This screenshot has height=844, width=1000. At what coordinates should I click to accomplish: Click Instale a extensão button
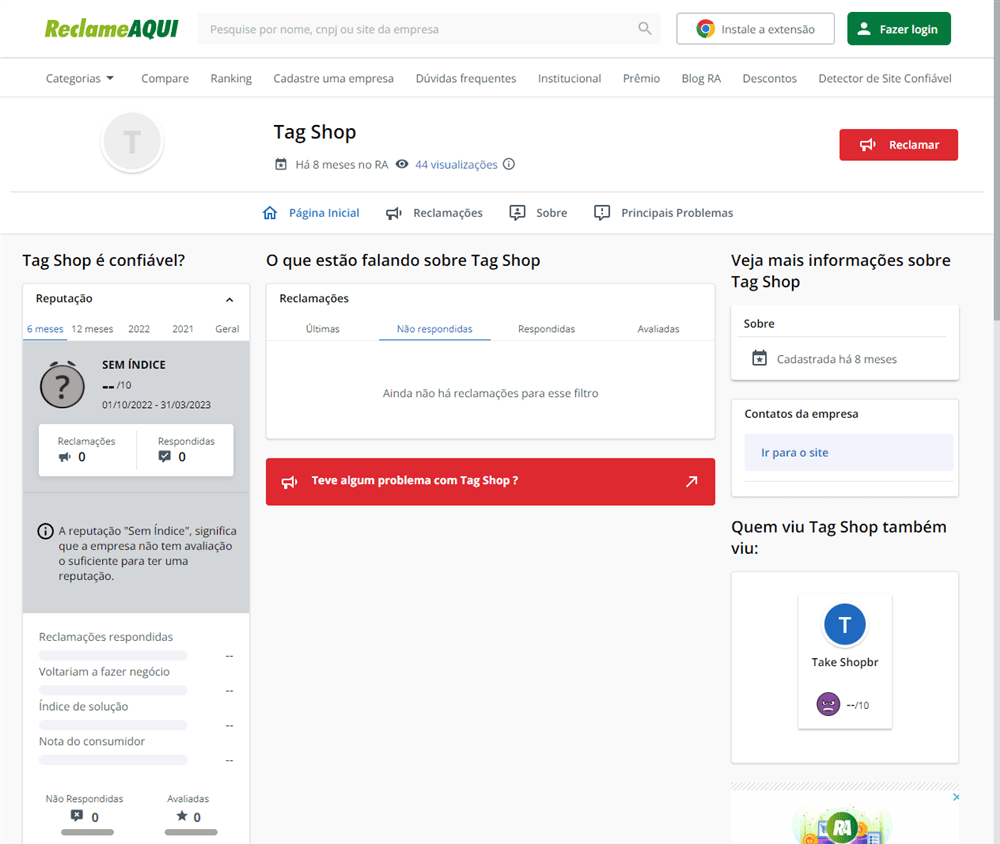pos(756,29)
